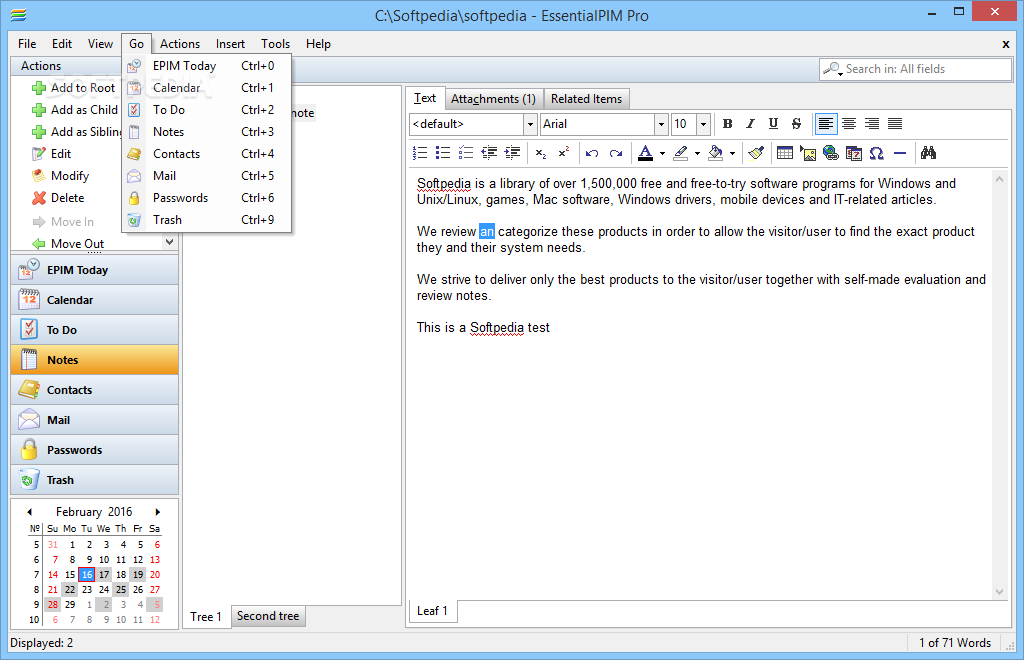The image size is (1024, 660).
Task: Toggle strikethrough formatting
Action: 796,123
